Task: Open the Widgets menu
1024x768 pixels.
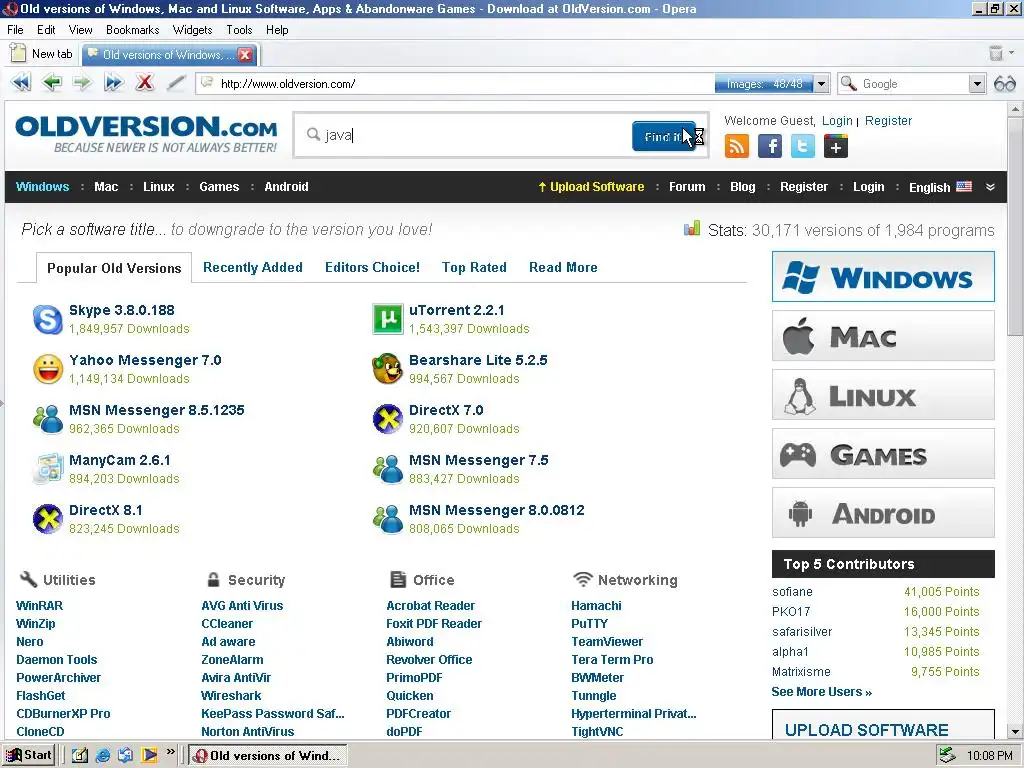Action: [193, 29]
